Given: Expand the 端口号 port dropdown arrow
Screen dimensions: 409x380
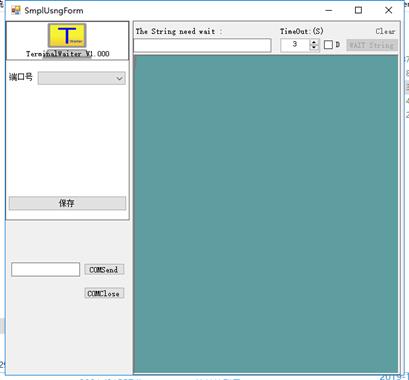Looking at the screenshot, I should point(119,79).
